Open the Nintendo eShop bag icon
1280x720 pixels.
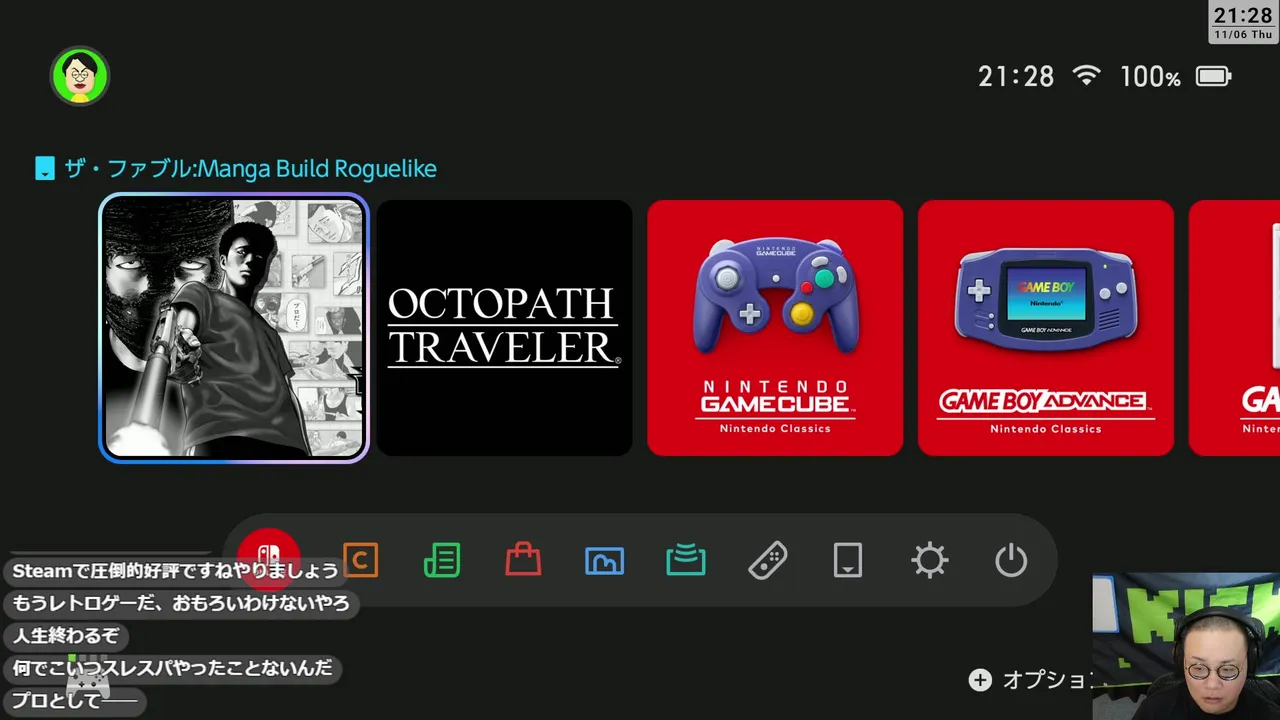pyautogui.click(x=523, y=560)
